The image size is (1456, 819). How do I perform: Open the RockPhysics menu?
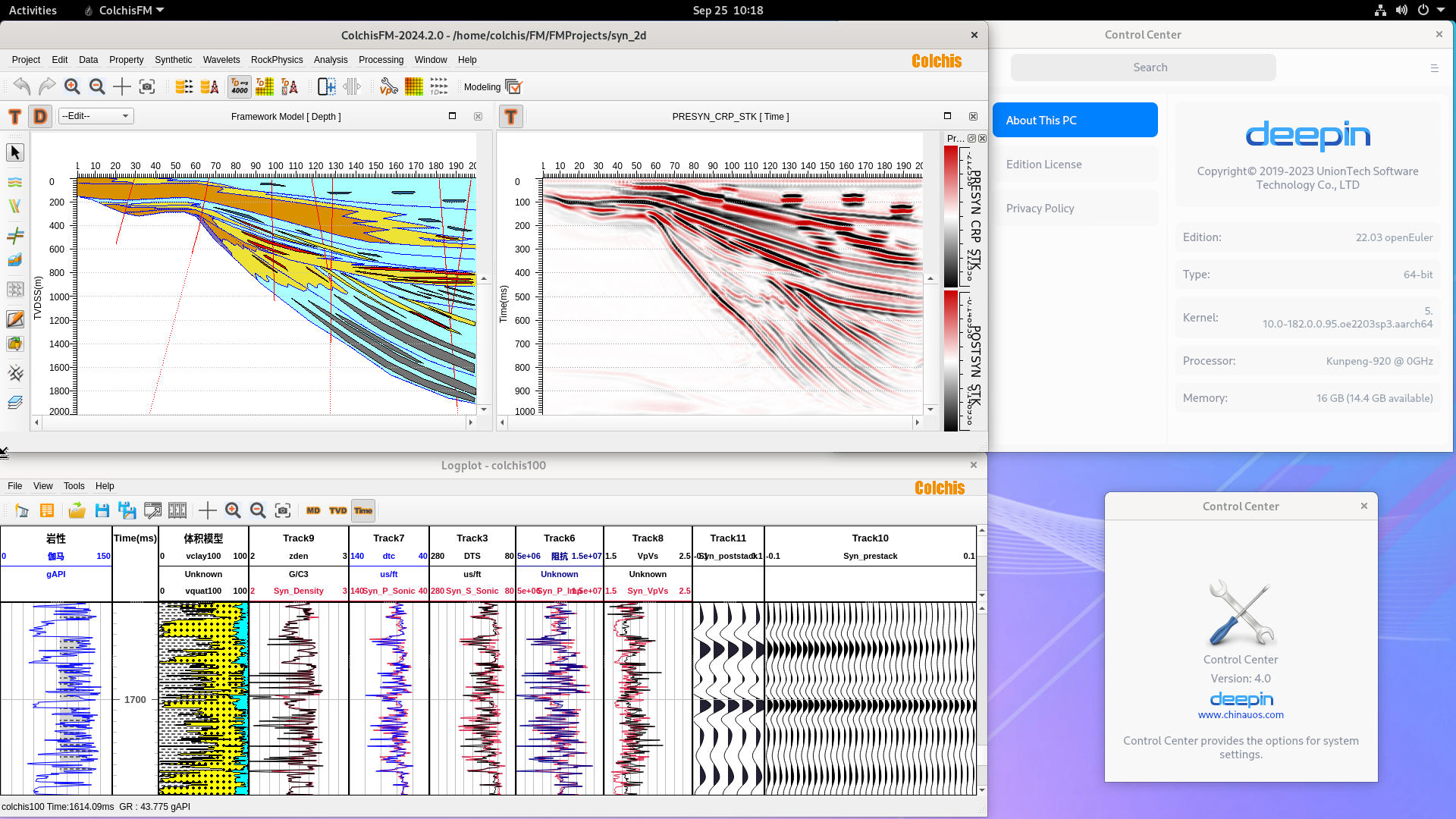(x=277, y=60)
